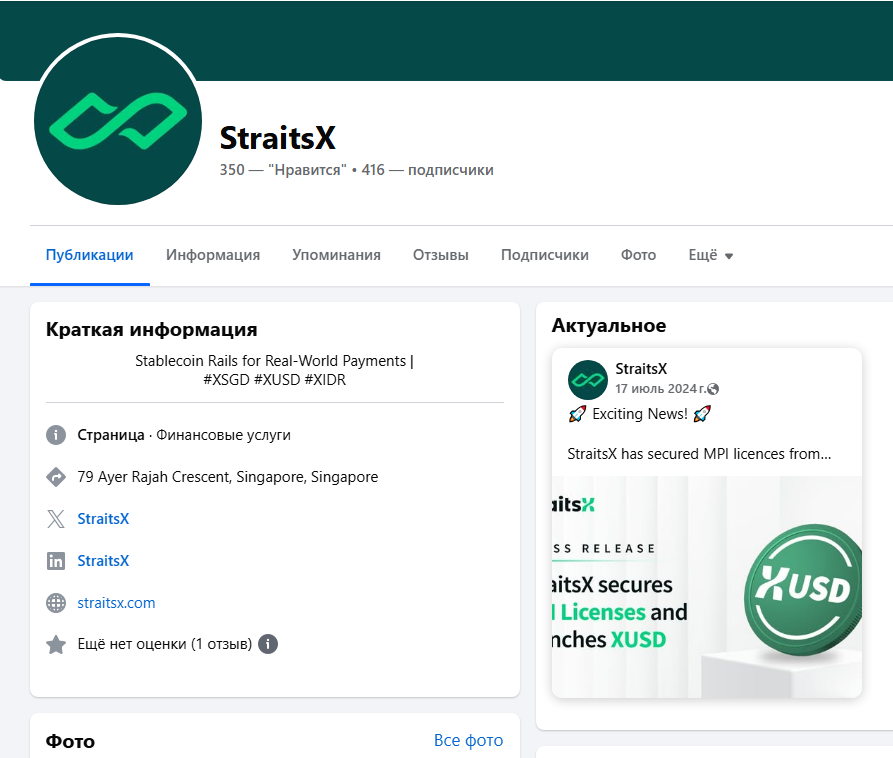Click the 350 Нравится count
893x758 pixels.
tap(283, 170)
